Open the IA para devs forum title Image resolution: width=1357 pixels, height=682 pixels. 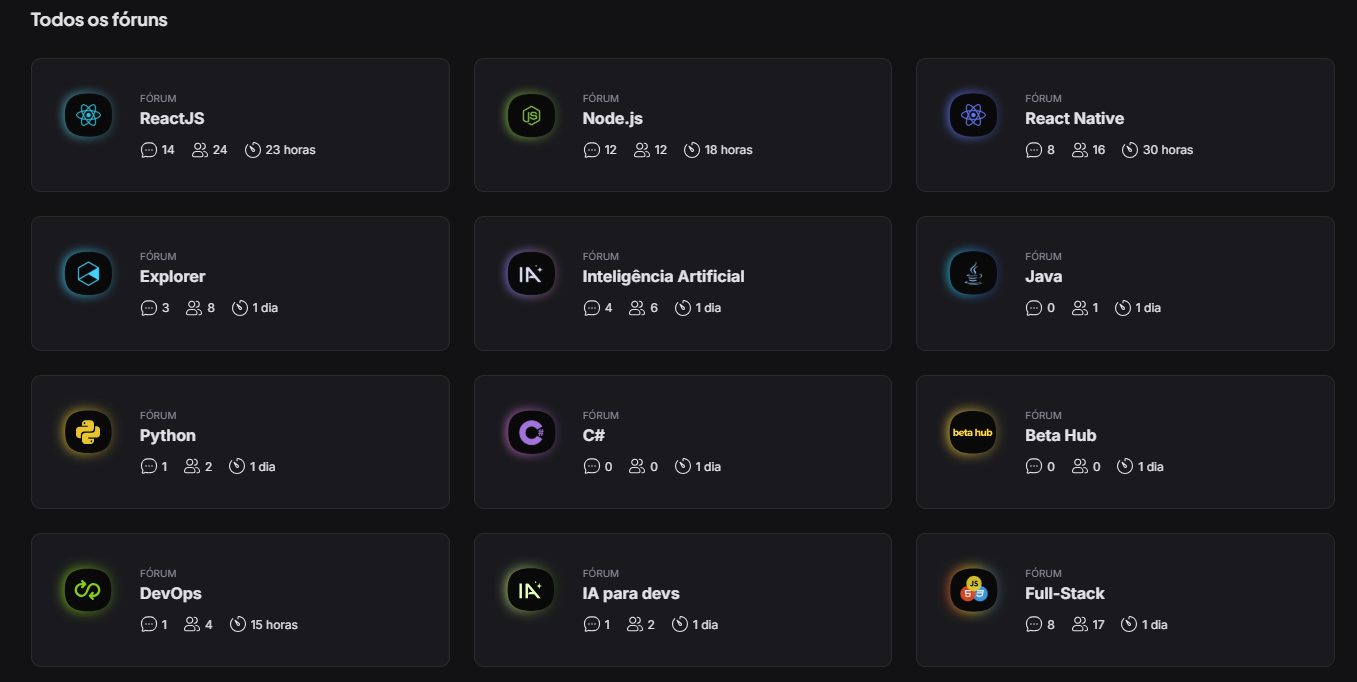pyautogui.click(x=631, y=593)
